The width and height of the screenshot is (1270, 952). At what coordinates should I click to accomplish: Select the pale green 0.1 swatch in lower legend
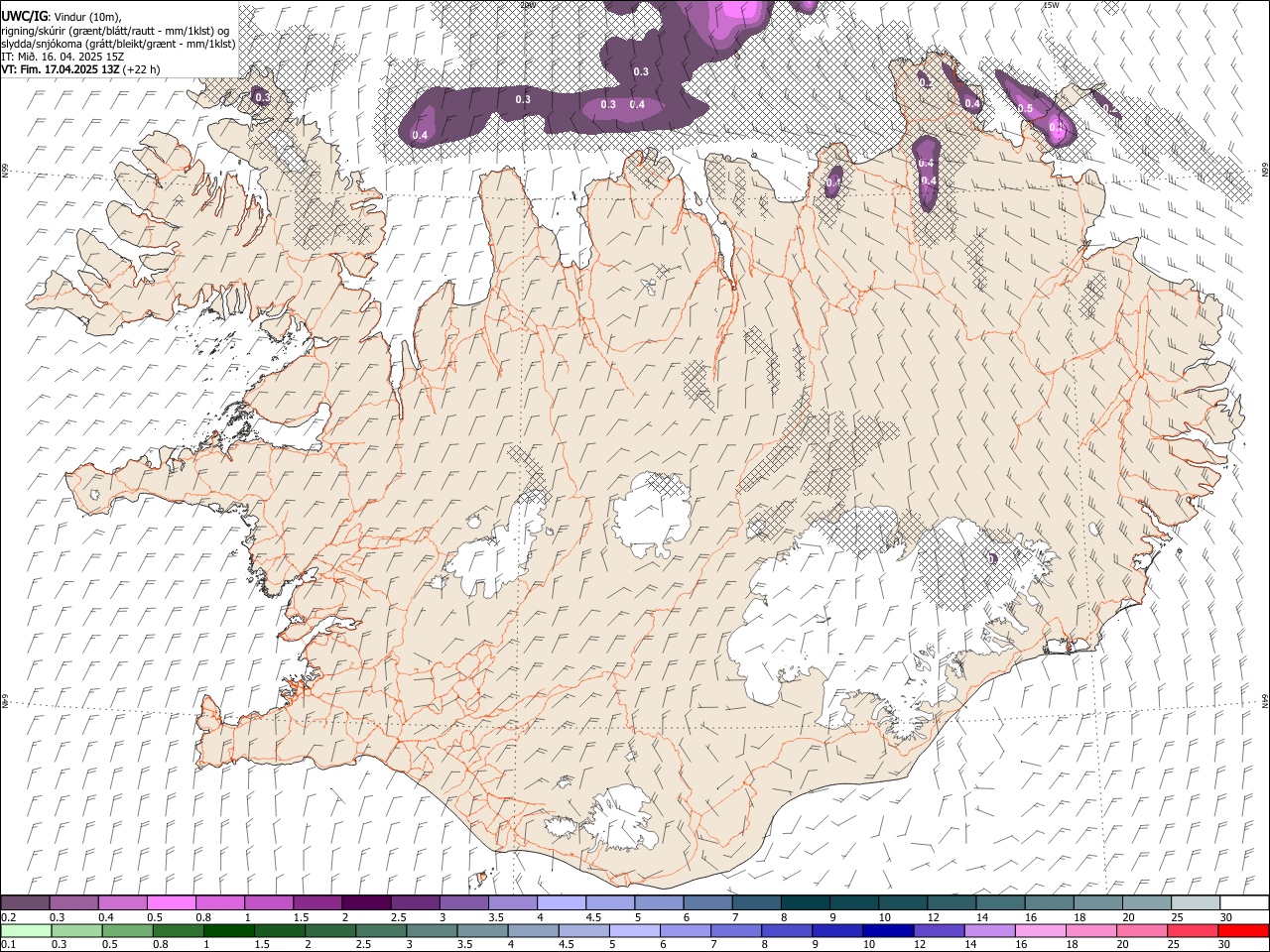pos(26,931)
